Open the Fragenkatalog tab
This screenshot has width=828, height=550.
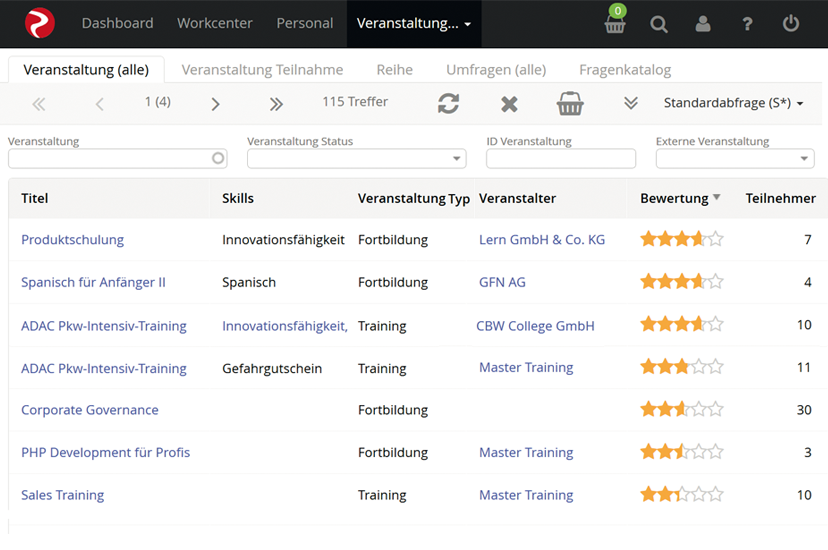click(625, 70)
